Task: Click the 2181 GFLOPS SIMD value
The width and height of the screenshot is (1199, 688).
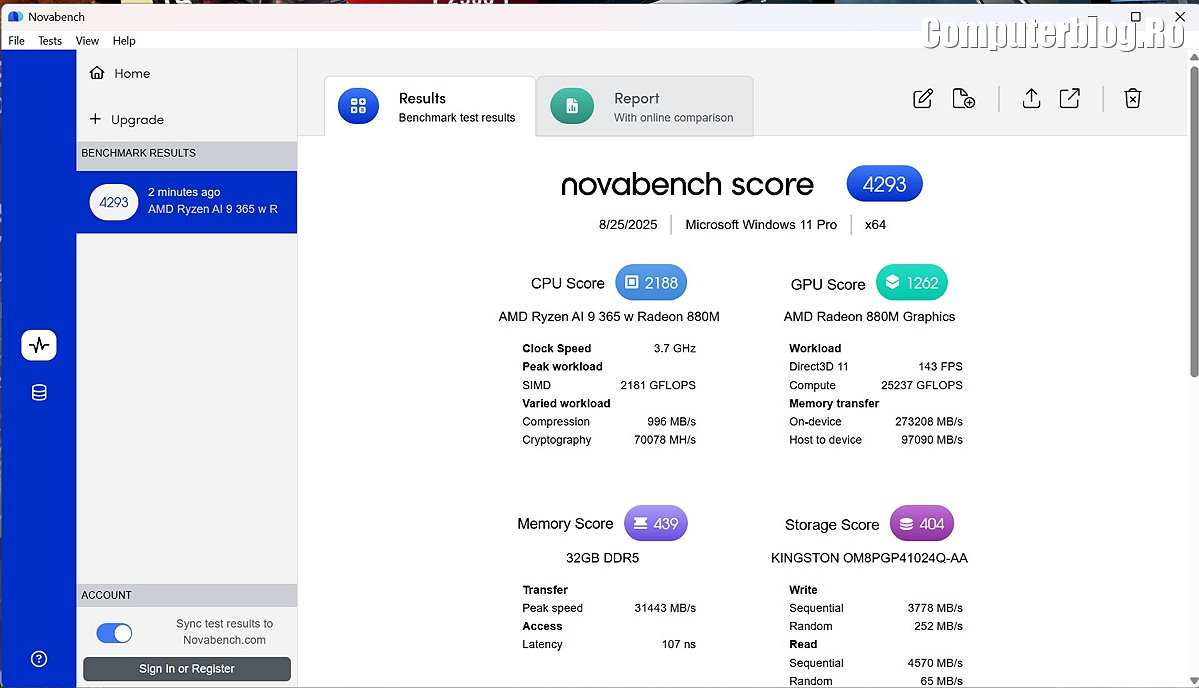Action: [x=658, y=385]
